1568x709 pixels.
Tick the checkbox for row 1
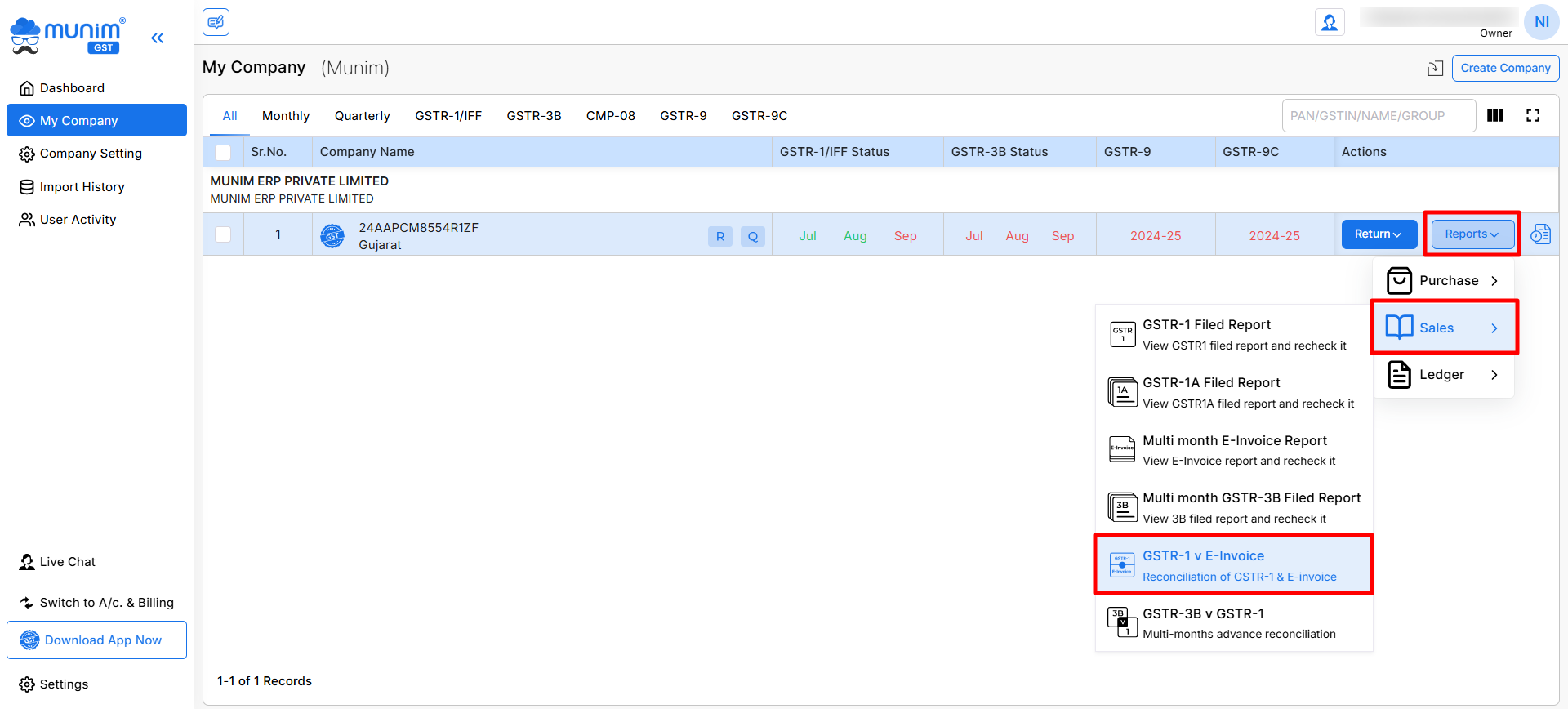tap(223, 234)
